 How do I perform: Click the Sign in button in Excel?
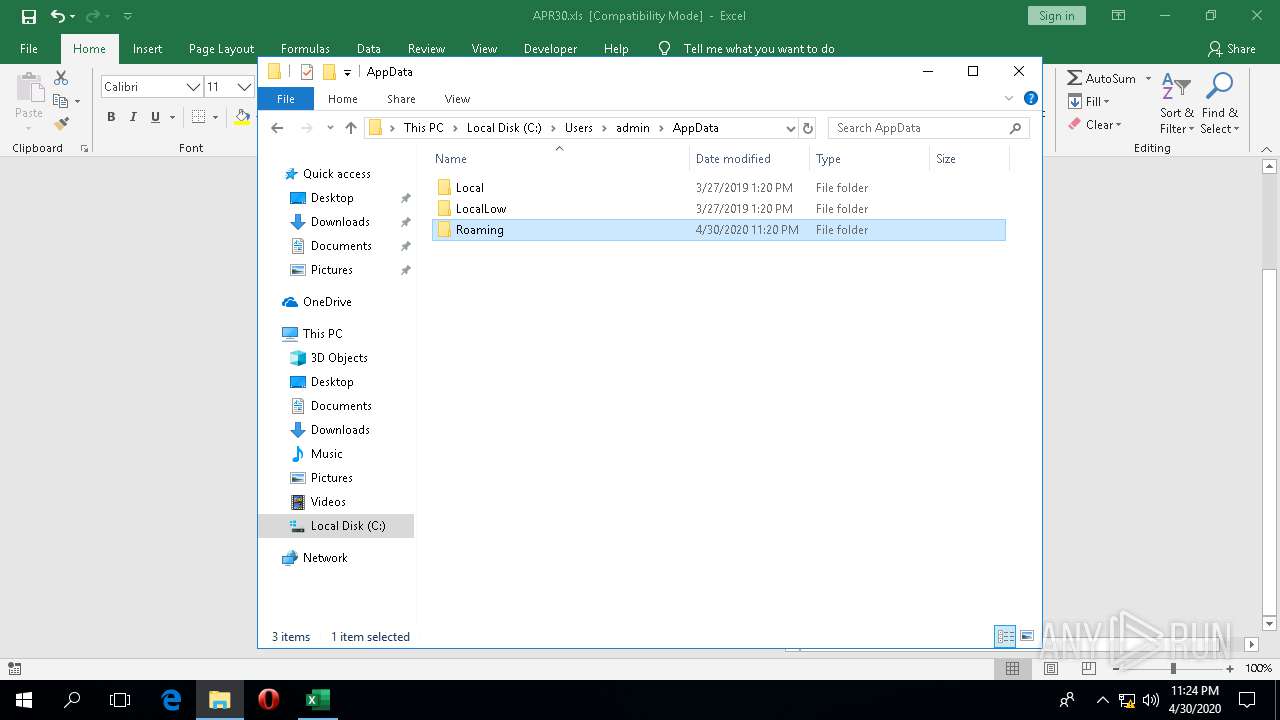(x=1056, y=16)
